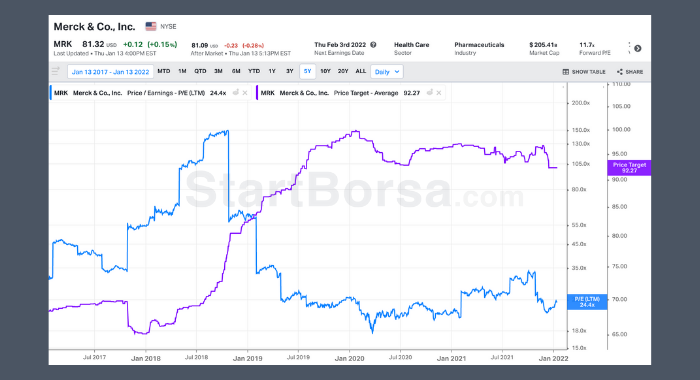Select the 1M time range
Viewport: 700px width, 380px height.
(182, 71)
